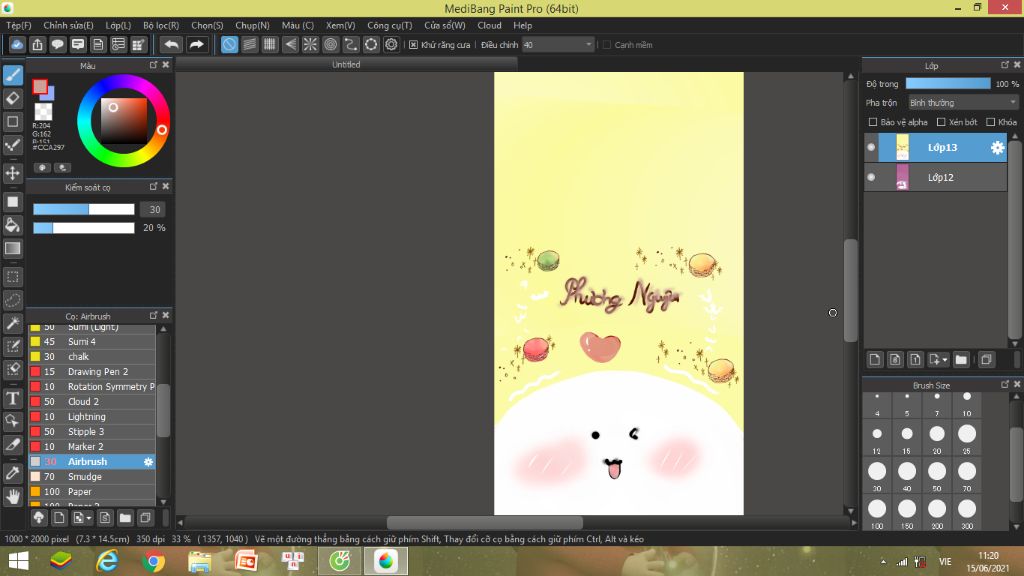The height and width of the screenshot is (576, 1024).
Task: Open the Bộ lọc(R) menu
Action: (161, 25)
